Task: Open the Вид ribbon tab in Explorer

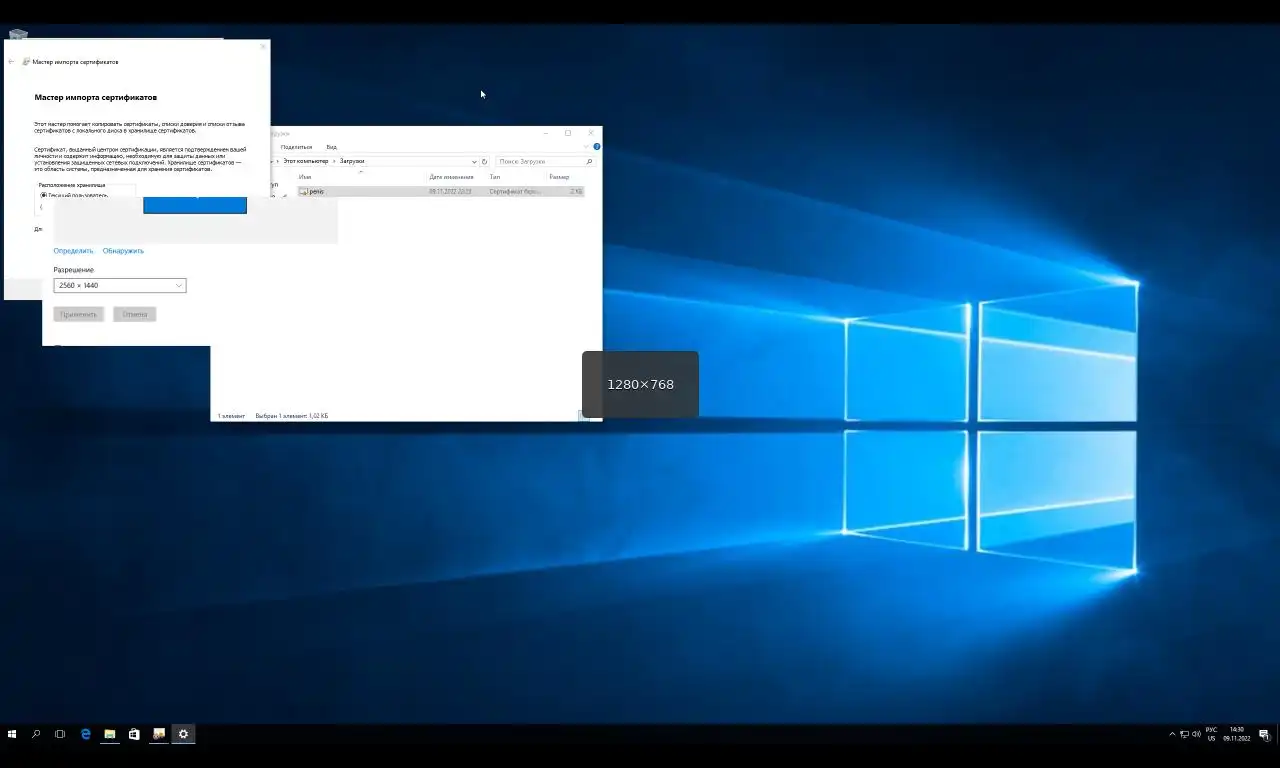Action: coord(331,147)
